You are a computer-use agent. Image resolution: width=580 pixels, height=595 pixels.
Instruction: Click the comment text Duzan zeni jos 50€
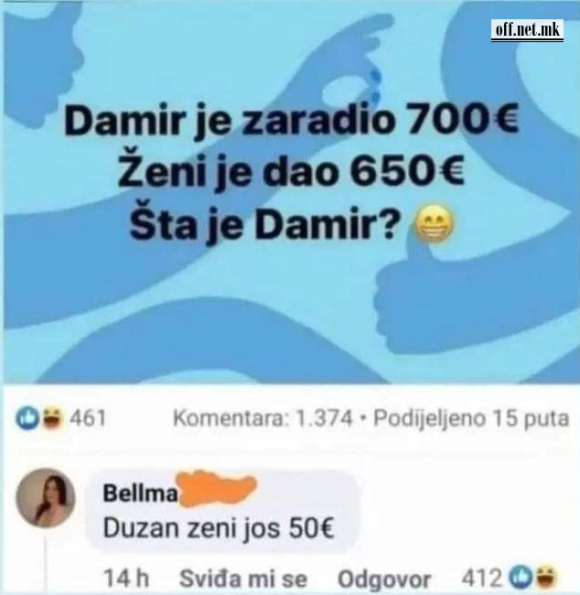[x=219, y=528]
